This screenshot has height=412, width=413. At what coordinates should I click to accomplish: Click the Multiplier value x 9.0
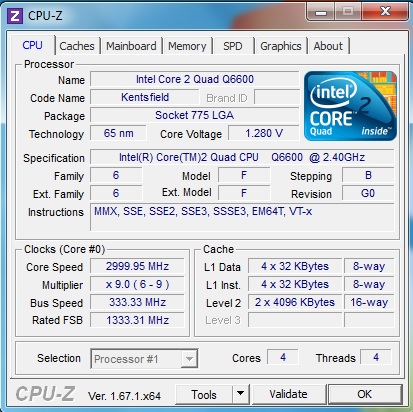pos(137,284)
